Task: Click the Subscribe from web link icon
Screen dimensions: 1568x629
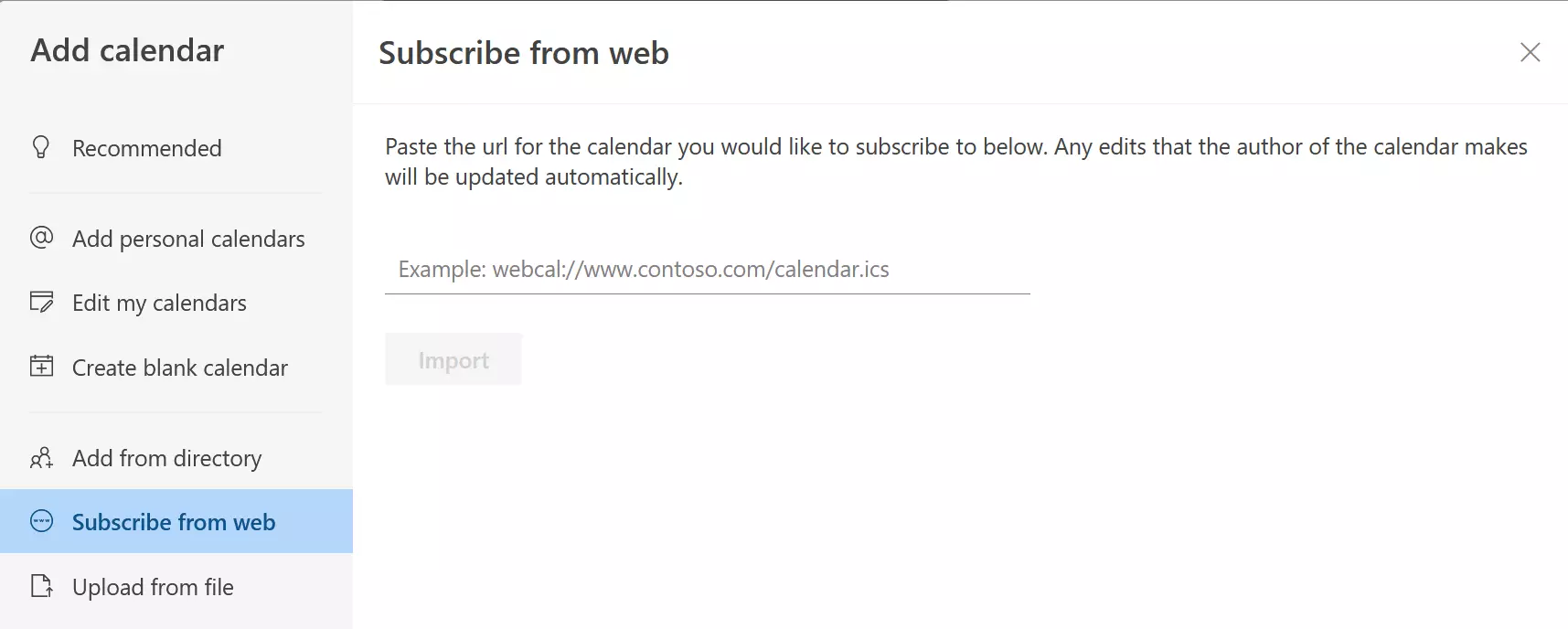Action: coord(41,521)
